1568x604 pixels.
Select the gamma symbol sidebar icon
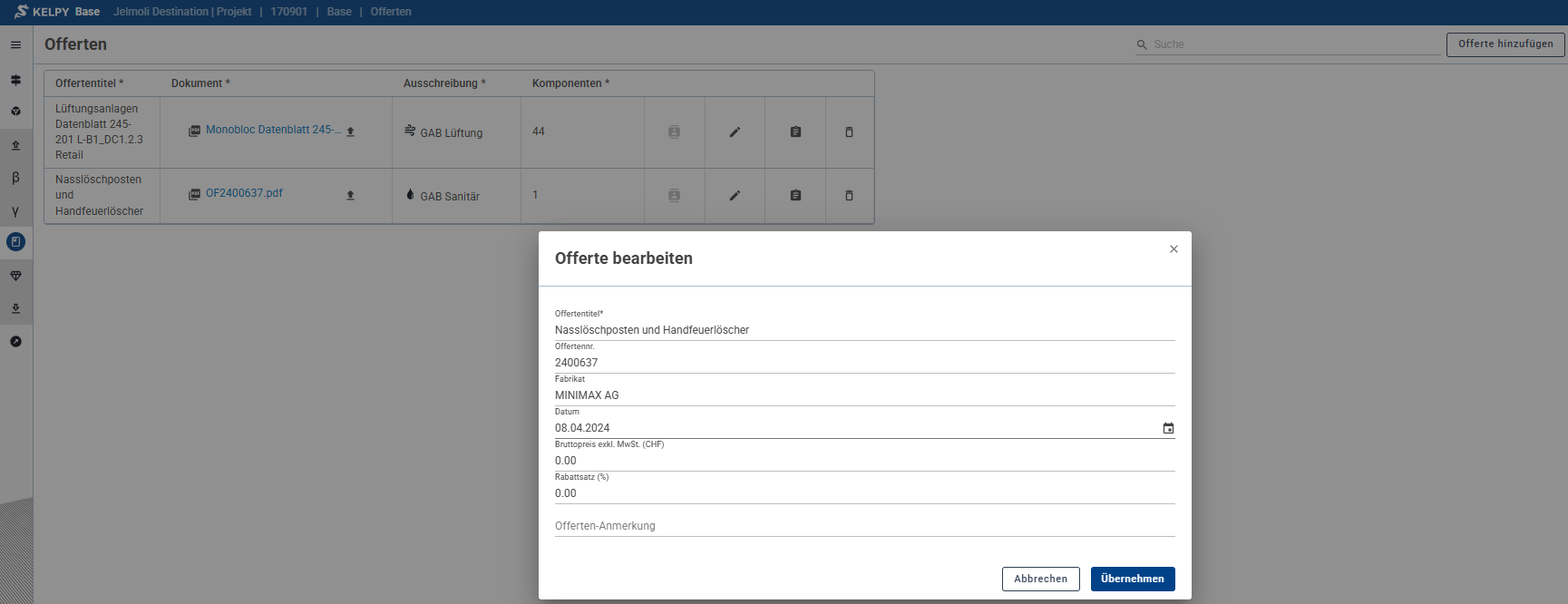pyautogui.click(x=15, y=211)
